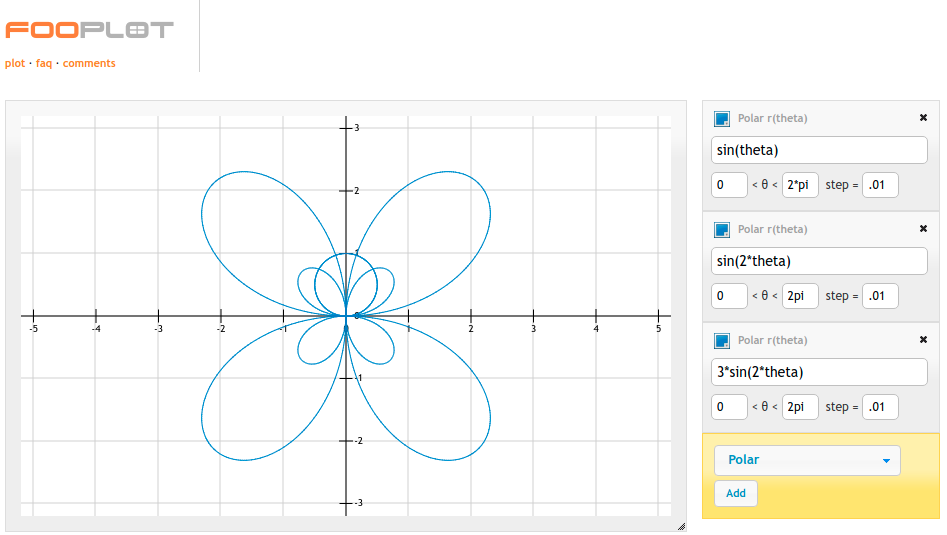The height and width of the screenshot is (535, 947).
Task: Click the sin(2*theta) function input
Action: tap(819, 262)
